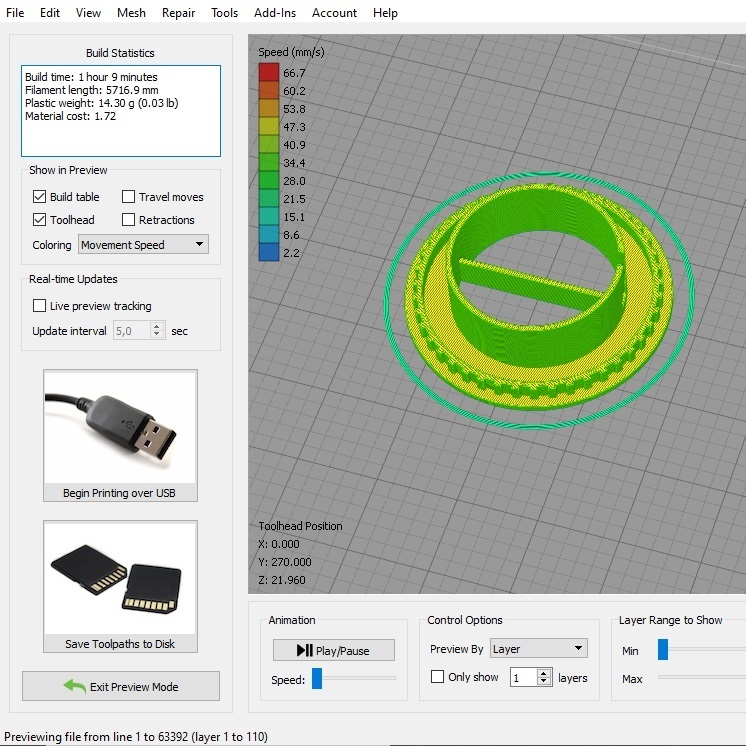This screenshot has height=746, width=746.
Task: Click the animation Speed slider handle
Action: point(317,680)
